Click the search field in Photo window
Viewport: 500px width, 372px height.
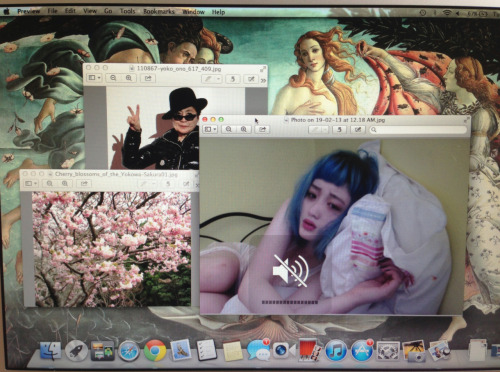tap(418, 130)
